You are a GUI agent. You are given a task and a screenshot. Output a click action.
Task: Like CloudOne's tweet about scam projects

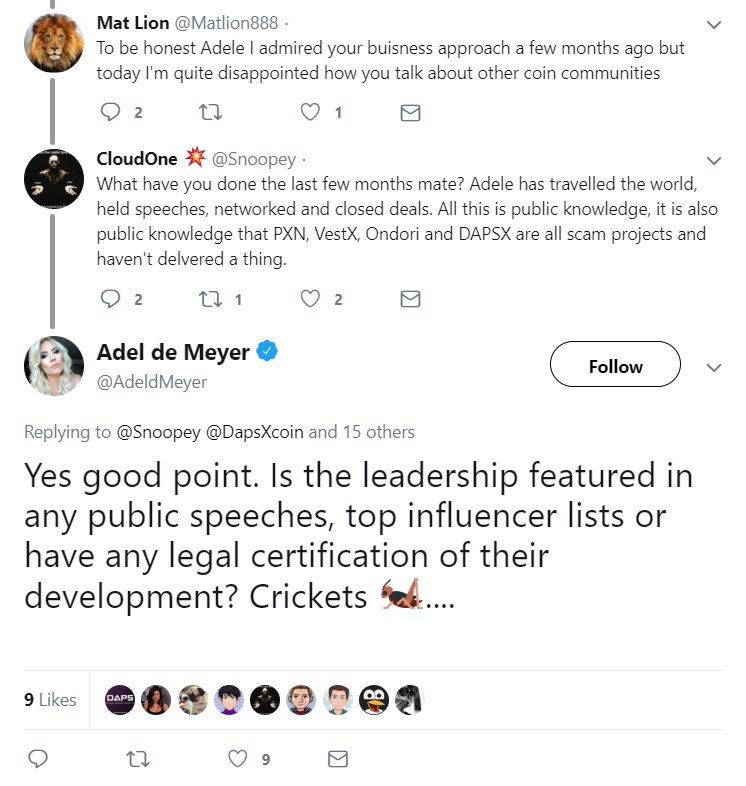(311, 298)
